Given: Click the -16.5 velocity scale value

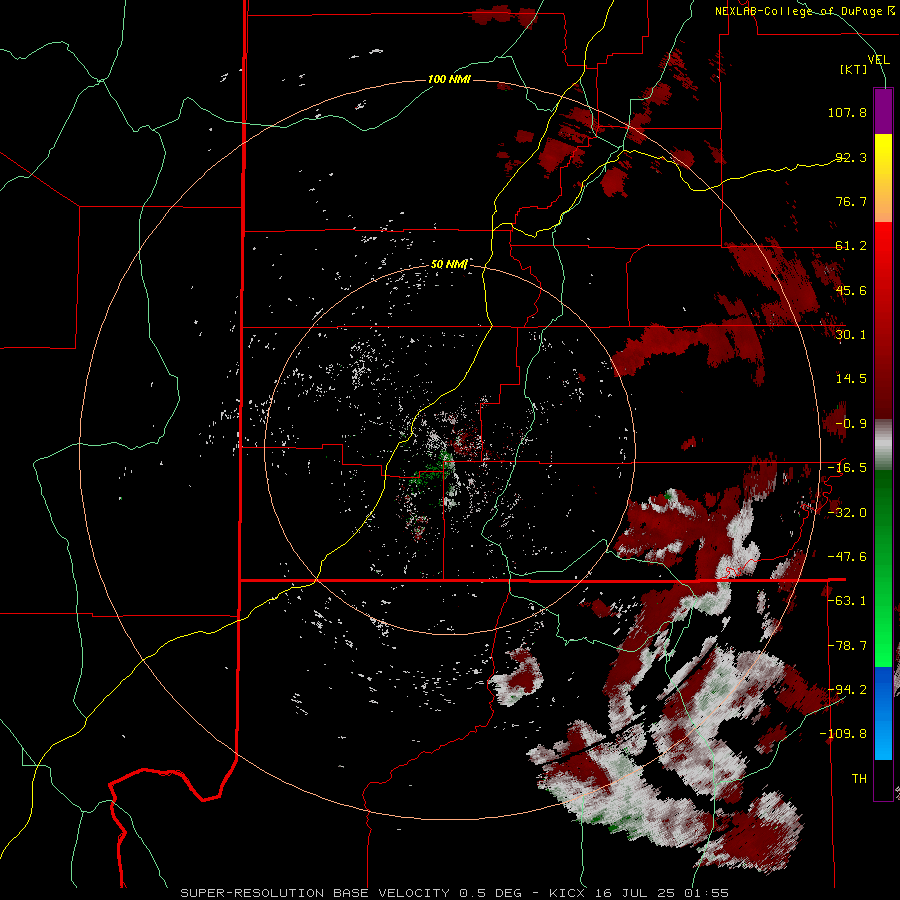Looking at the screenshot, I should (847, 468).
